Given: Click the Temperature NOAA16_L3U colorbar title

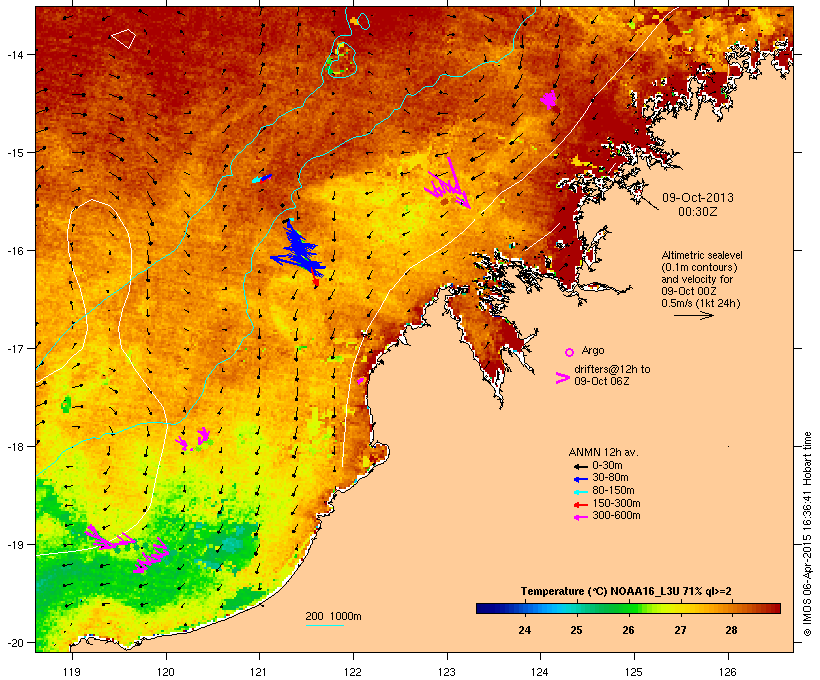Looking at the screenshot, I should 626,591.
